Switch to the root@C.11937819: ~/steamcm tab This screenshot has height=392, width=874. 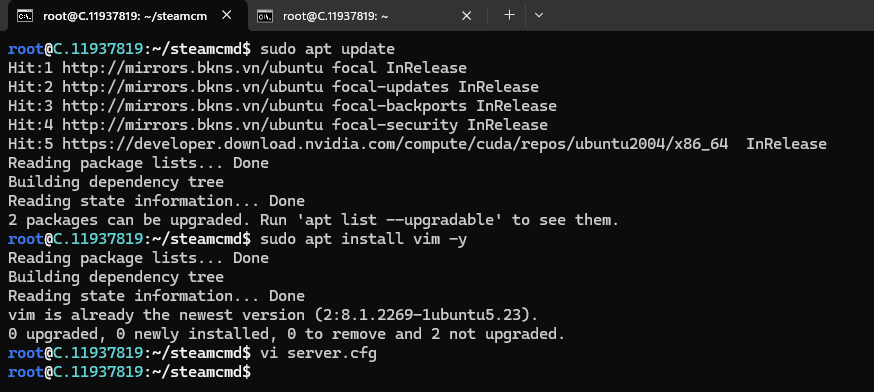pyautogui.click(x=124, y=16)
